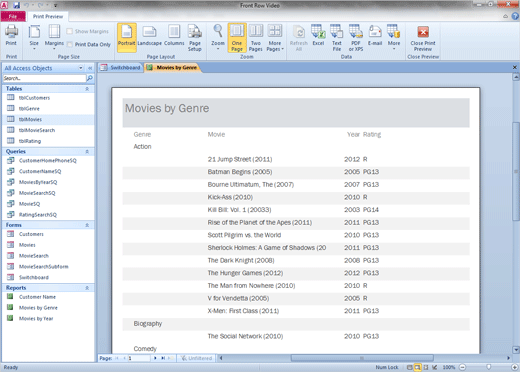
Task: Collapse the Tables group
Action: pos(87,89)
